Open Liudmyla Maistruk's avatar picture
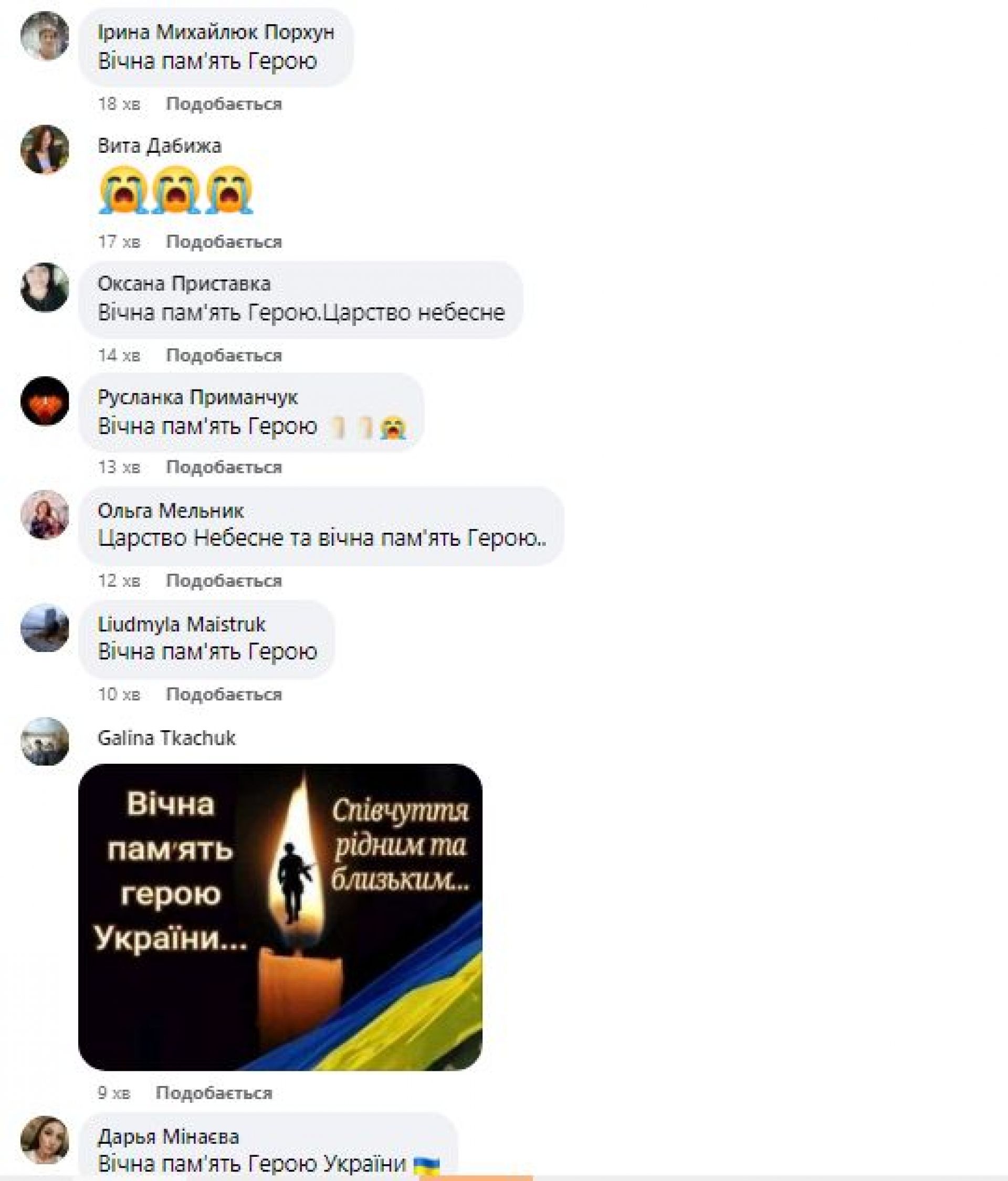 coord(45,628)
